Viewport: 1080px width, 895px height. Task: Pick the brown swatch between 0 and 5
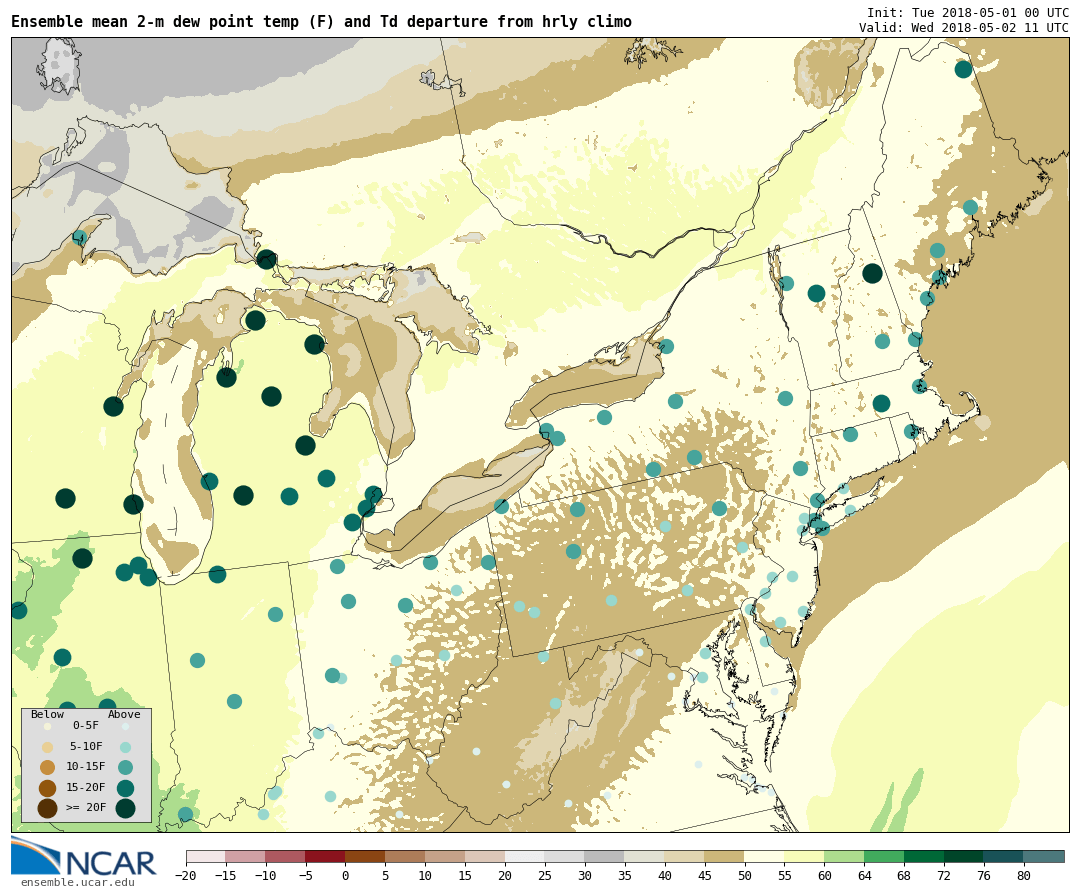(x=365, y=856)
